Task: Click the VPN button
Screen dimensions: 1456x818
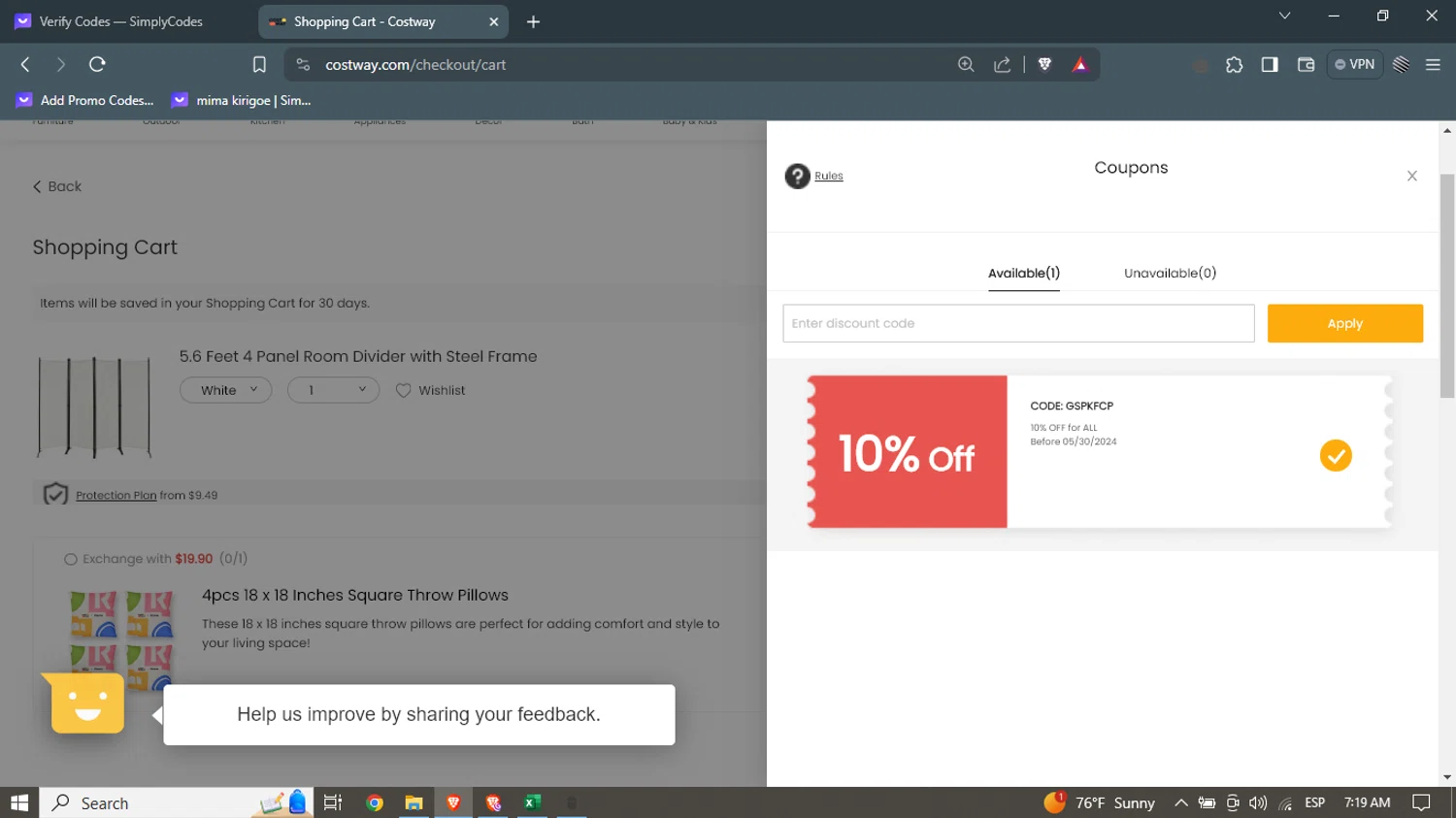Action: [1355, 64]
